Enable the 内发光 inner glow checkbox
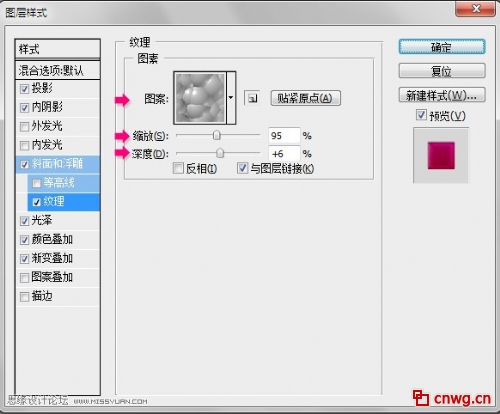This screenshot has height=414, width=500. 24,146
